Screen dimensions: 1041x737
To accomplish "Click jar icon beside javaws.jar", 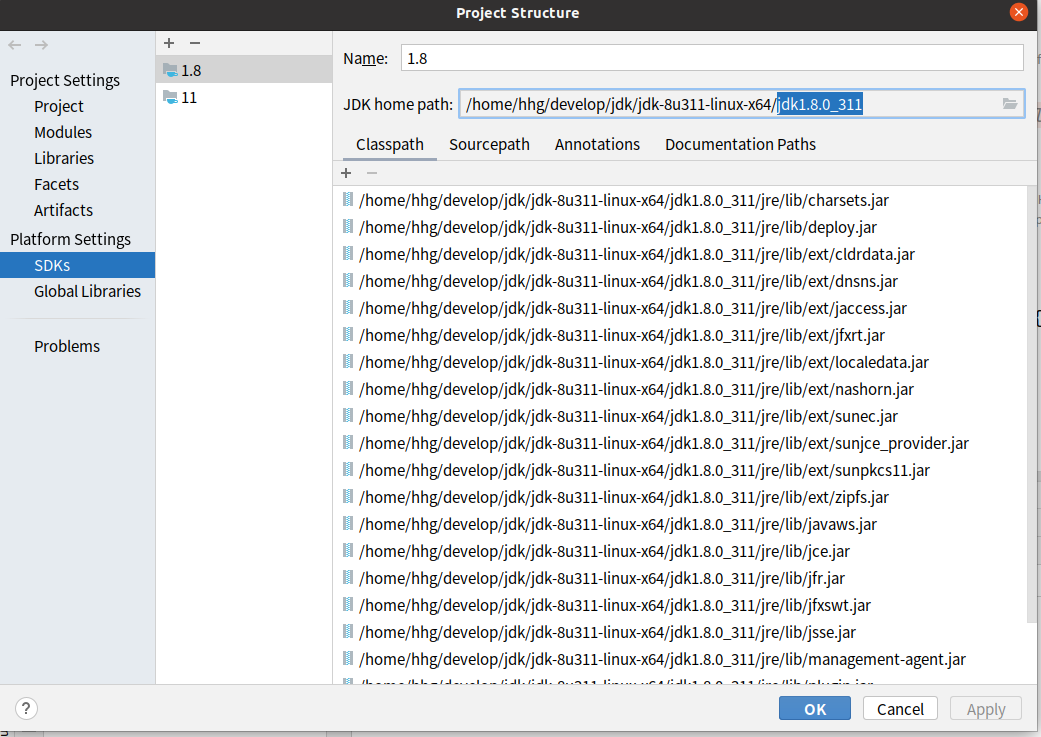I will coord(348,523).
